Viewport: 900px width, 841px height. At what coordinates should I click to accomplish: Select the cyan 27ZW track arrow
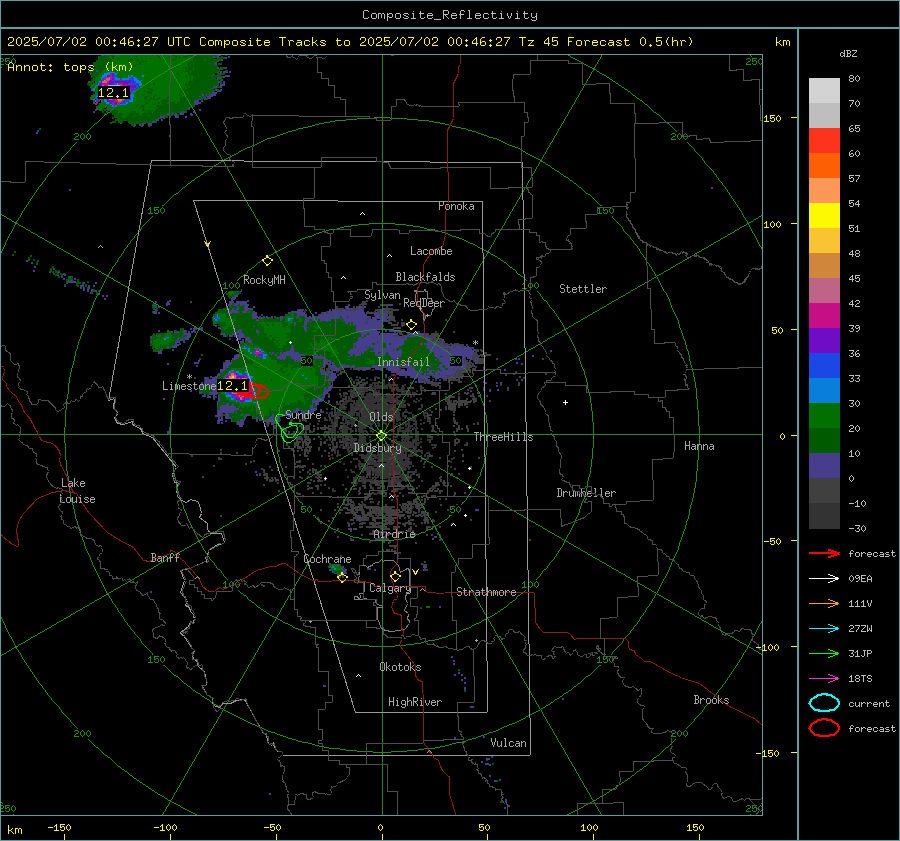[824, 629]
